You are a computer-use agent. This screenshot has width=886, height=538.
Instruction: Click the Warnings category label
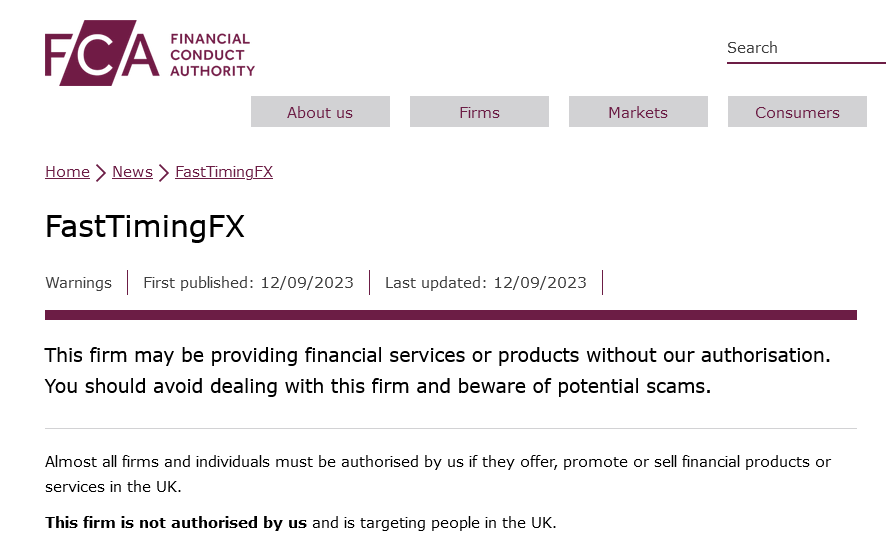(x=79, y=283)
